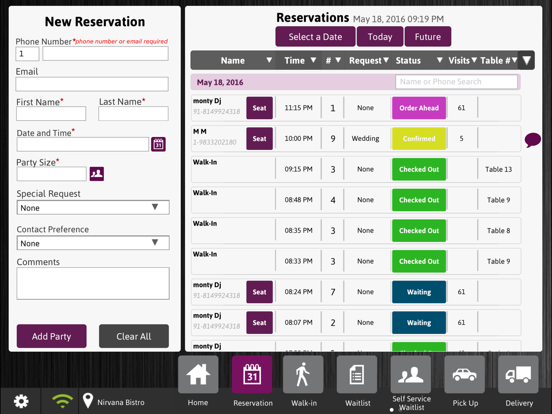Show Future reservations

pos(428,37)
